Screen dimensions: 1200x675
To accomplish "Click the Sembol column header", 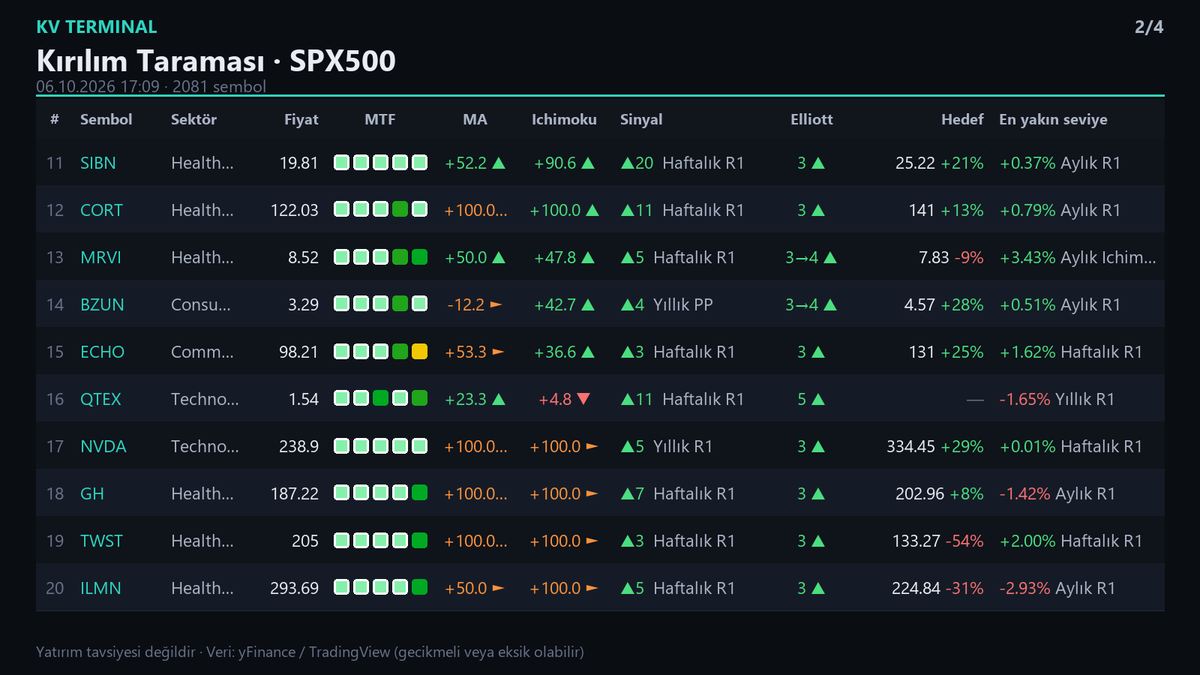I will (106, 119).
